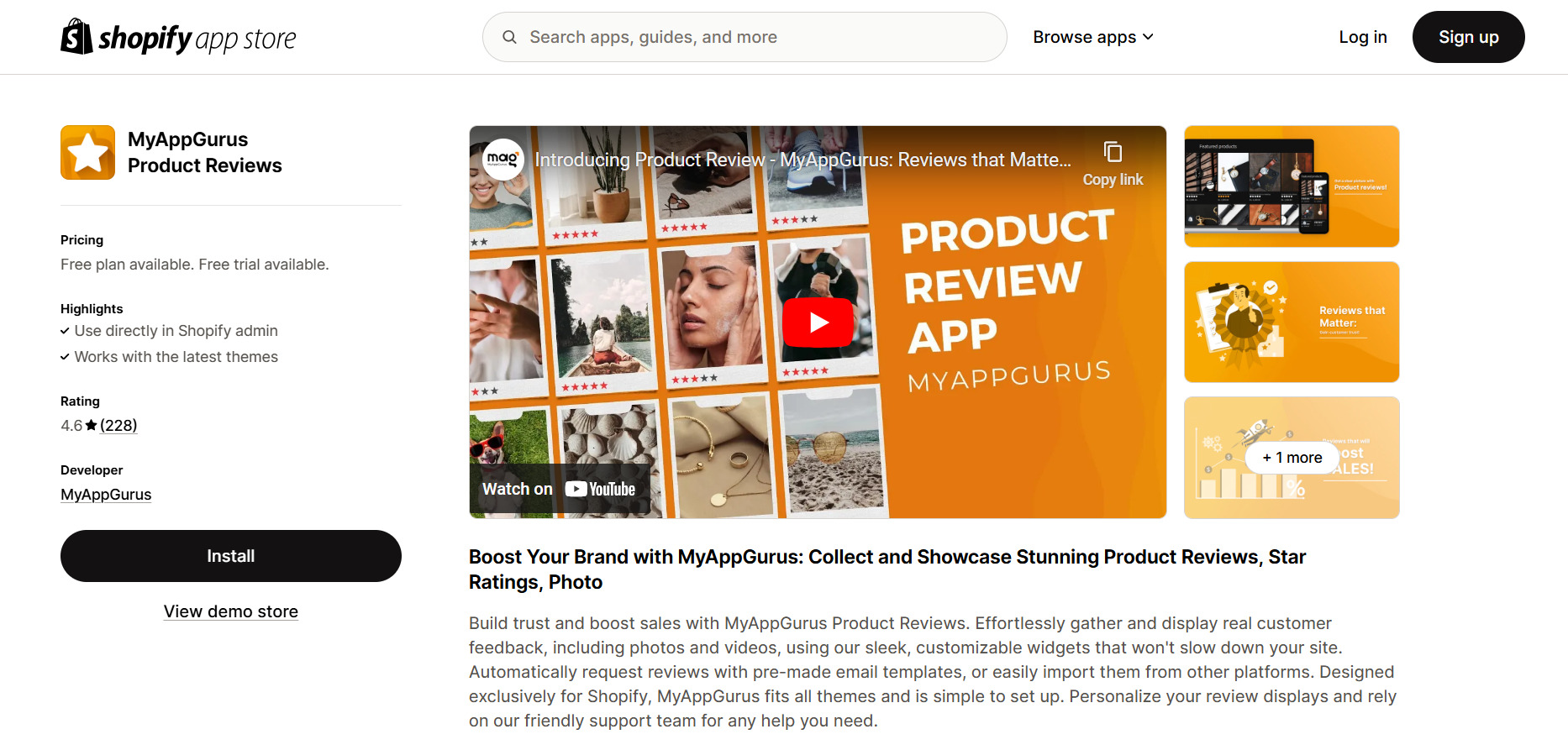Image resolution: width=1568 pixels, height=750 pixels.
Task: Play the YouTube video
Action: tap(818, 323)
